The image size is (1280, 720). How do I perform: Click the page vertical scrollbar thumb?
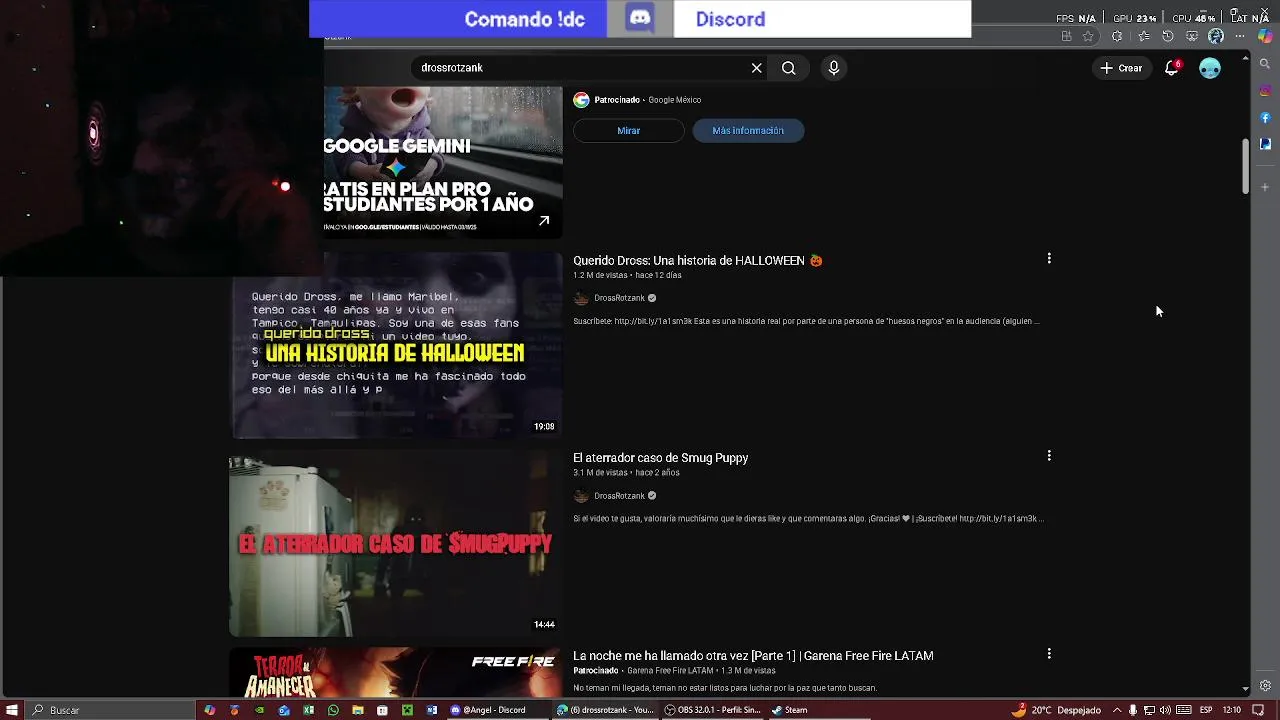1245,165
